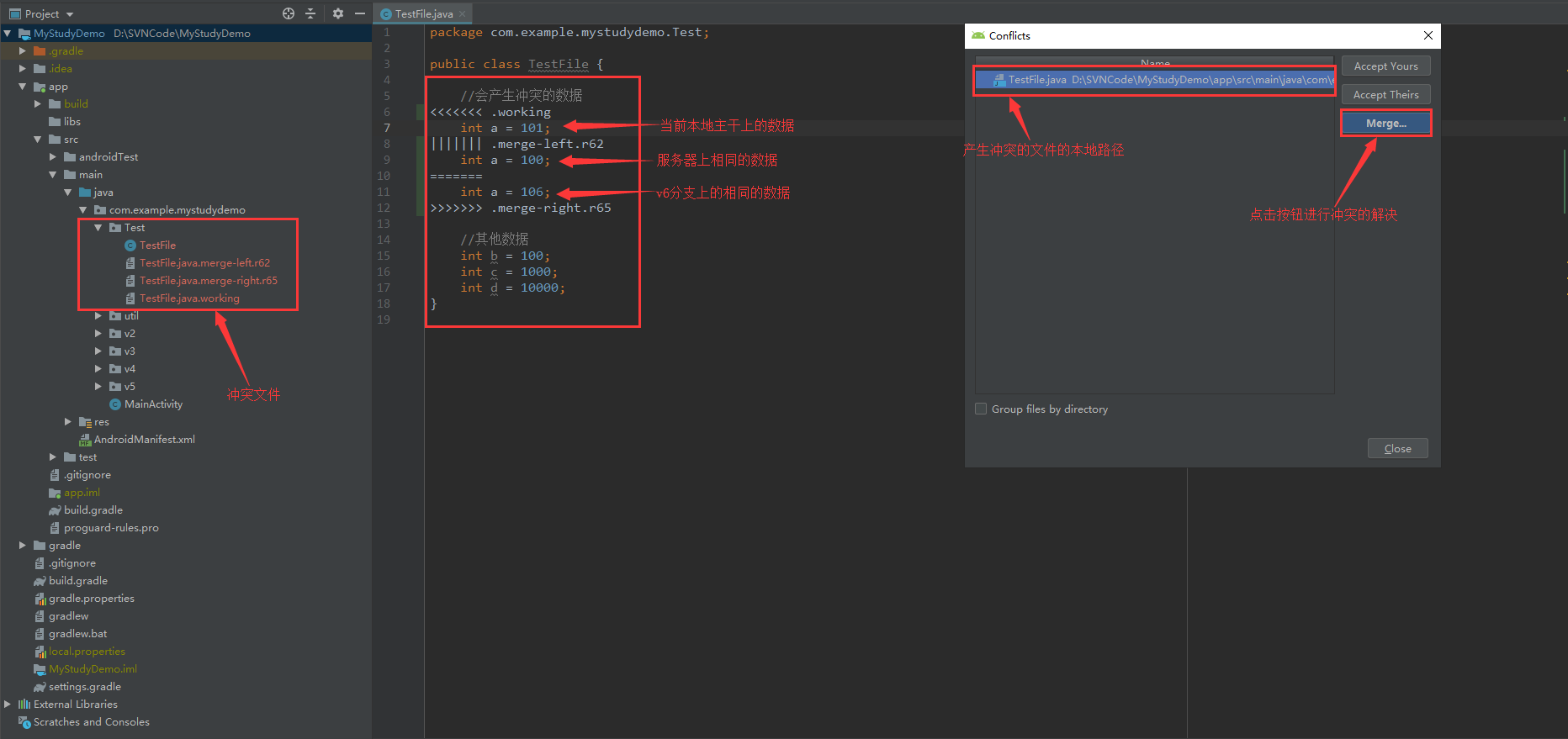
Task: Click the AndroidManifest.xml file icon
Action: pyautogui.click(x=85, y=440)
